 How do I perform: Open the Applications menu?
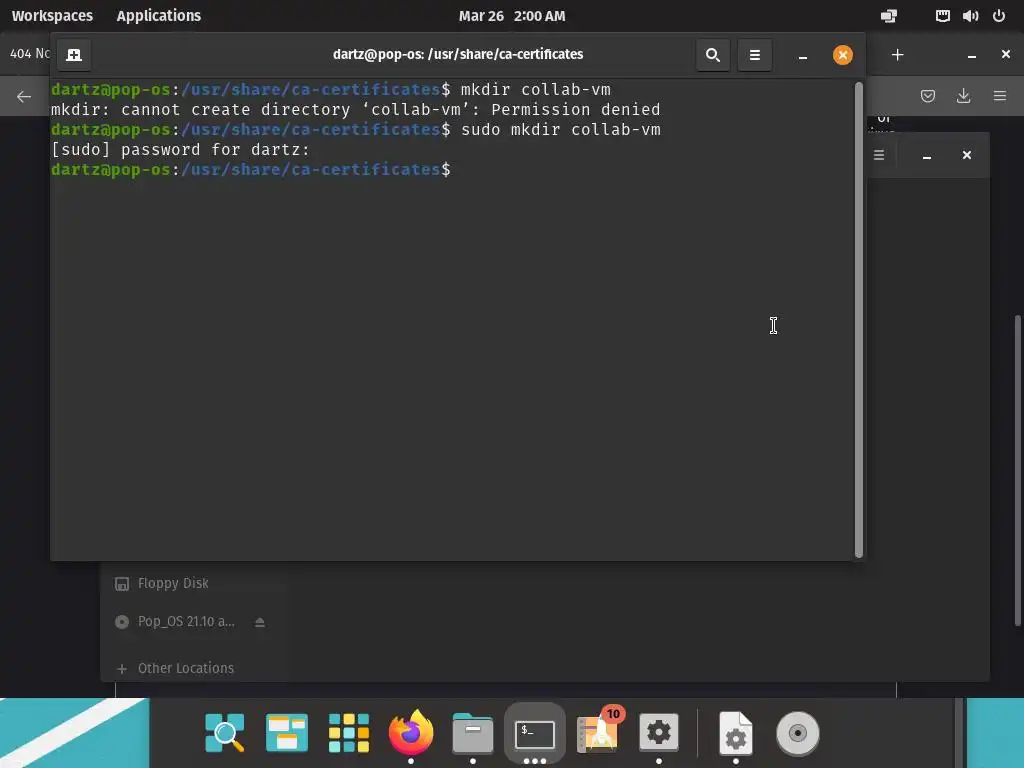tap(159, 16)
